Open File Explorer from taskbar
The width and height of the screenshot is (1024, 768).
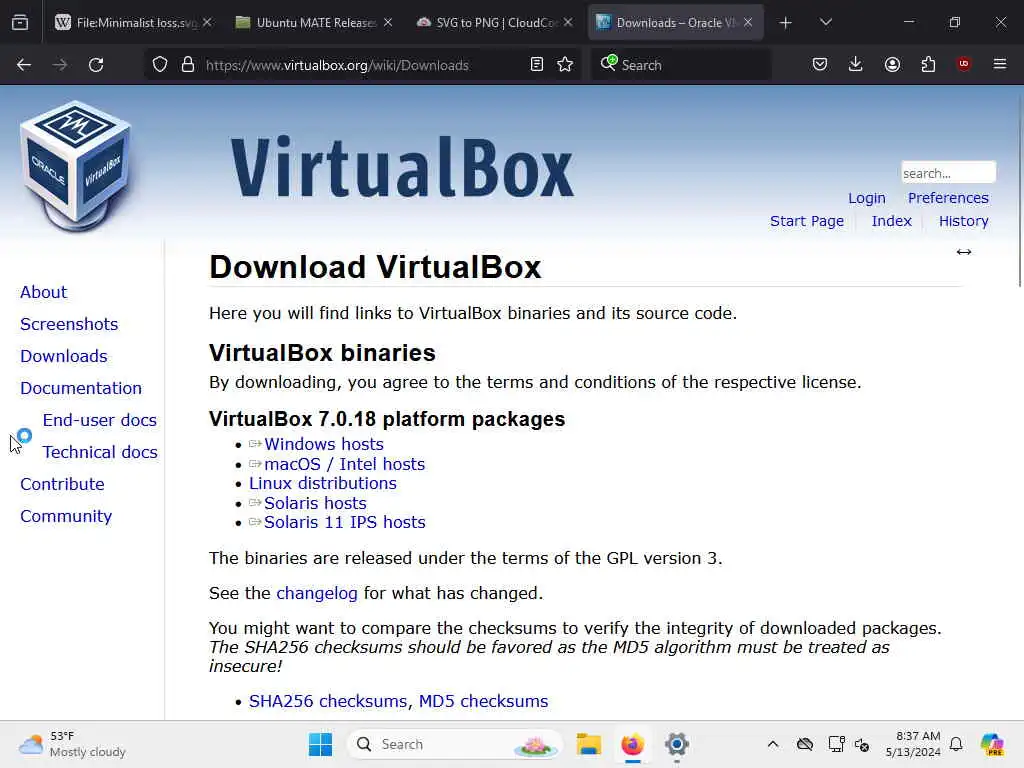[588, 744]
